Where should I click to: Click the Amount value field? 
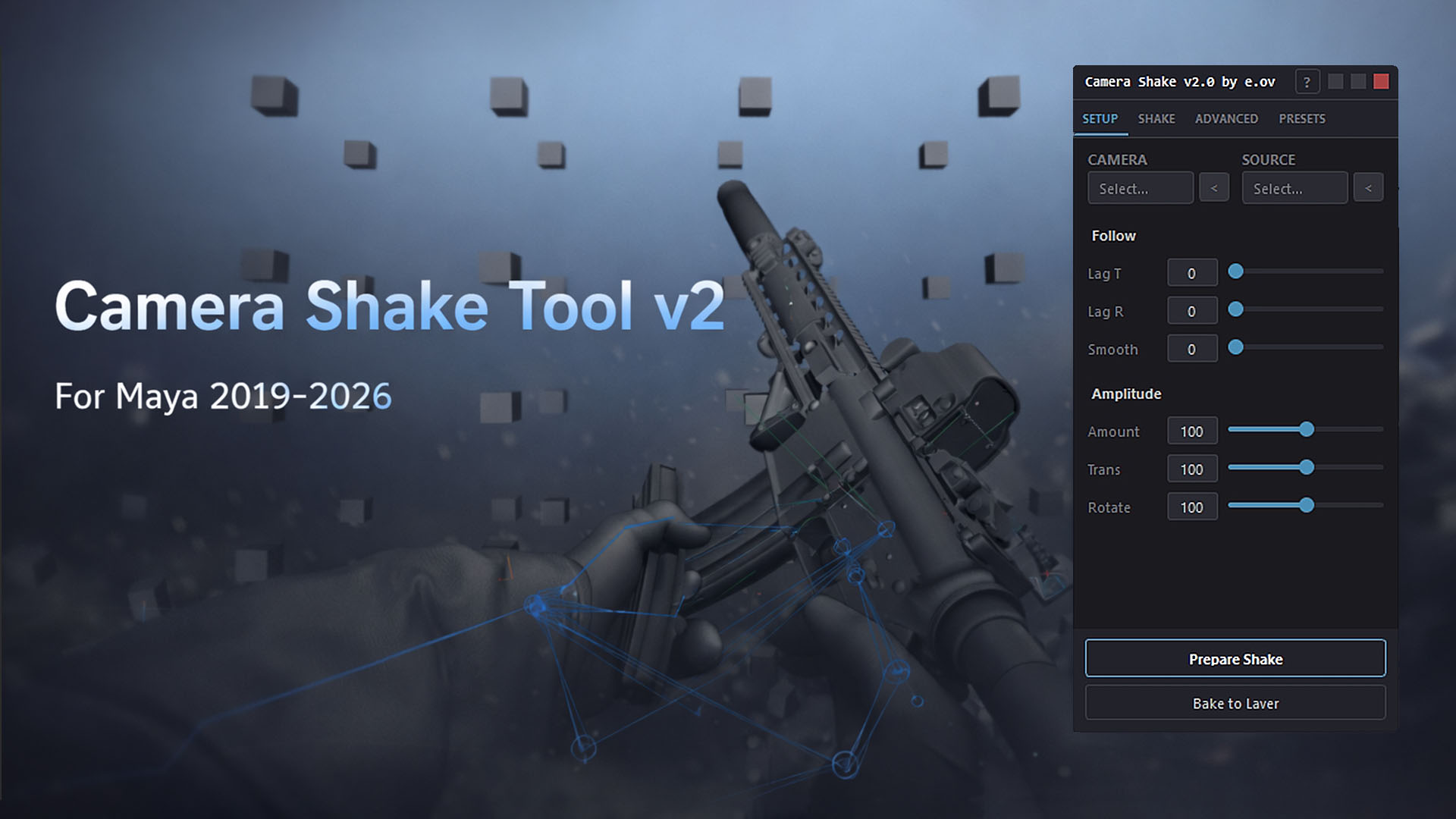[1192, 431]
